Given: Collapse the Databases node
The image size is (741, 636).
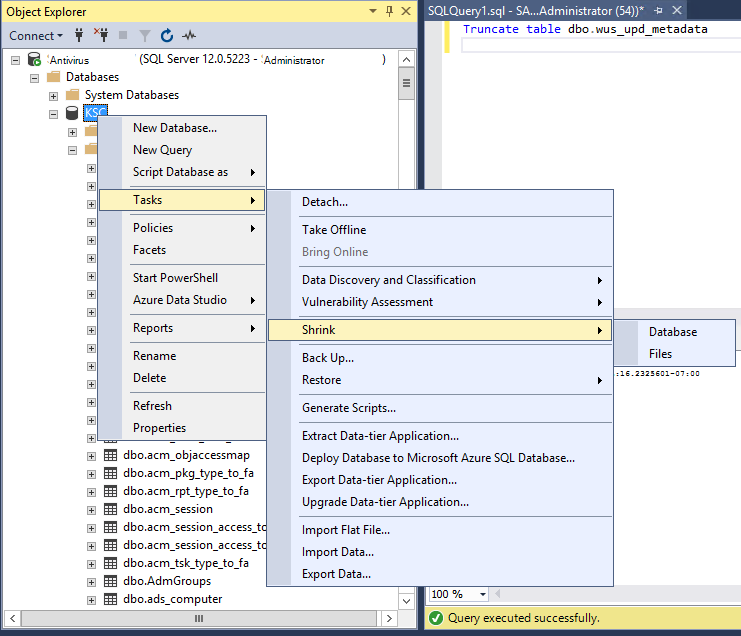Looking at the screenshot, I should [34, 78].
